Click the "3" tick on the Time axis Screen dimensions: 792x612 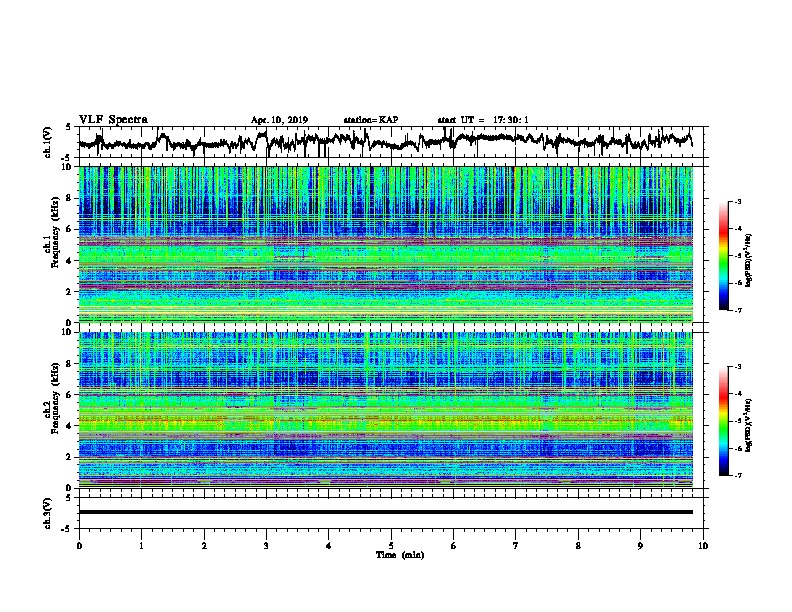point(266,546)
